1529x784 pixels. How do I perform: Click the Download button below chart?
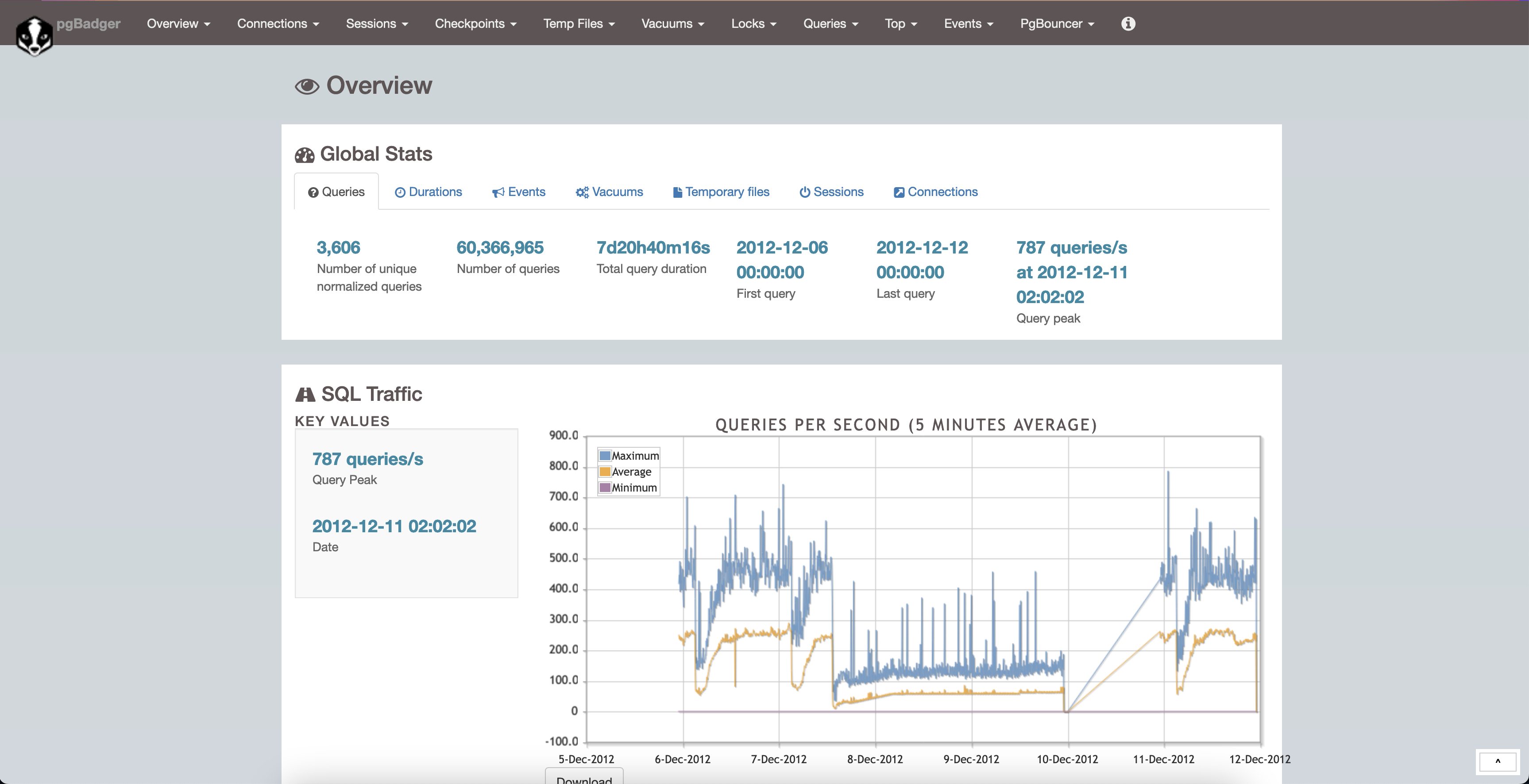[x=584, y=778]
